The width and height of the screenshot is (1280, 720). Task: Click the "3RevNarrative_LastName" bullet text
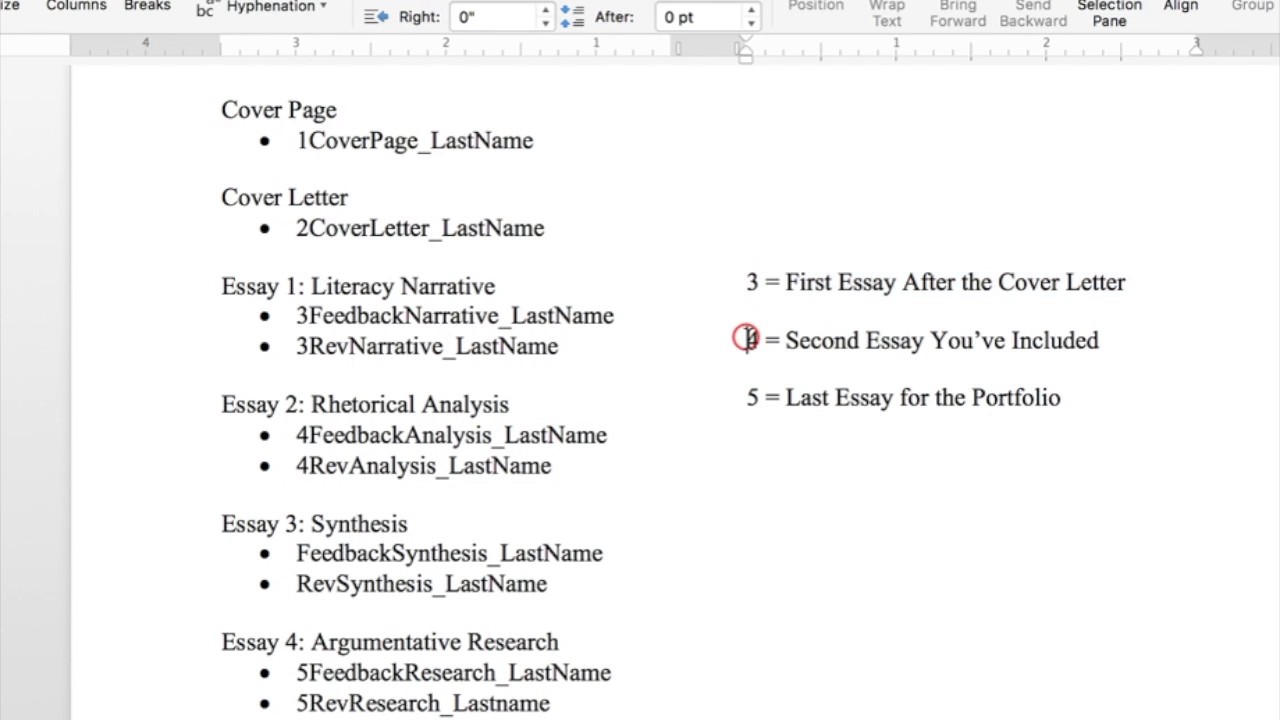coord(427,347)
